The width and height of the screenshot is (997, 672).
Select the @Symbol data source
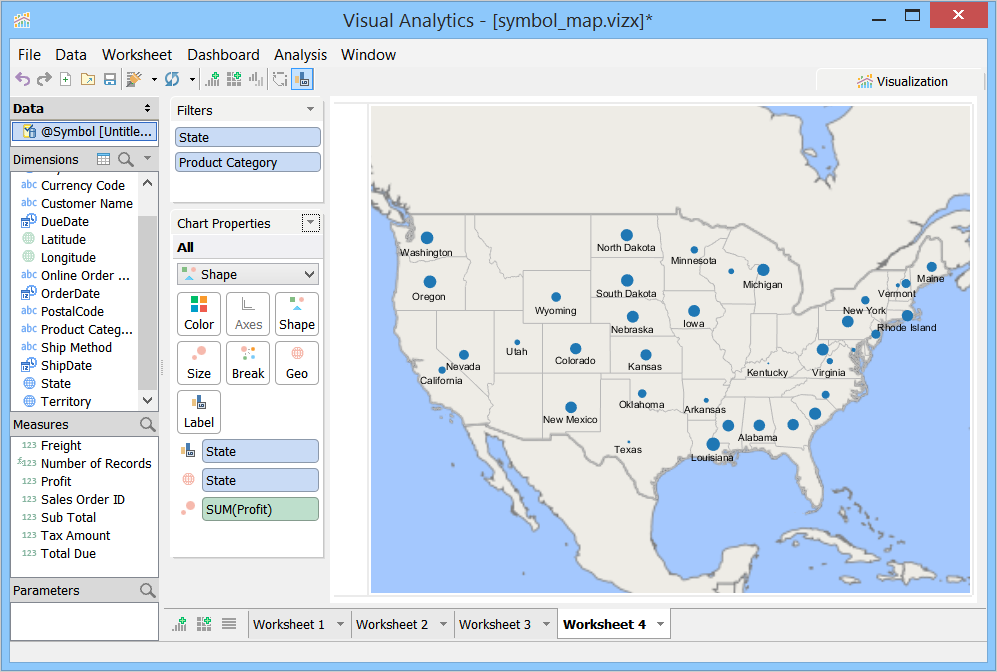pyautogui.click(x=85, y=132)
